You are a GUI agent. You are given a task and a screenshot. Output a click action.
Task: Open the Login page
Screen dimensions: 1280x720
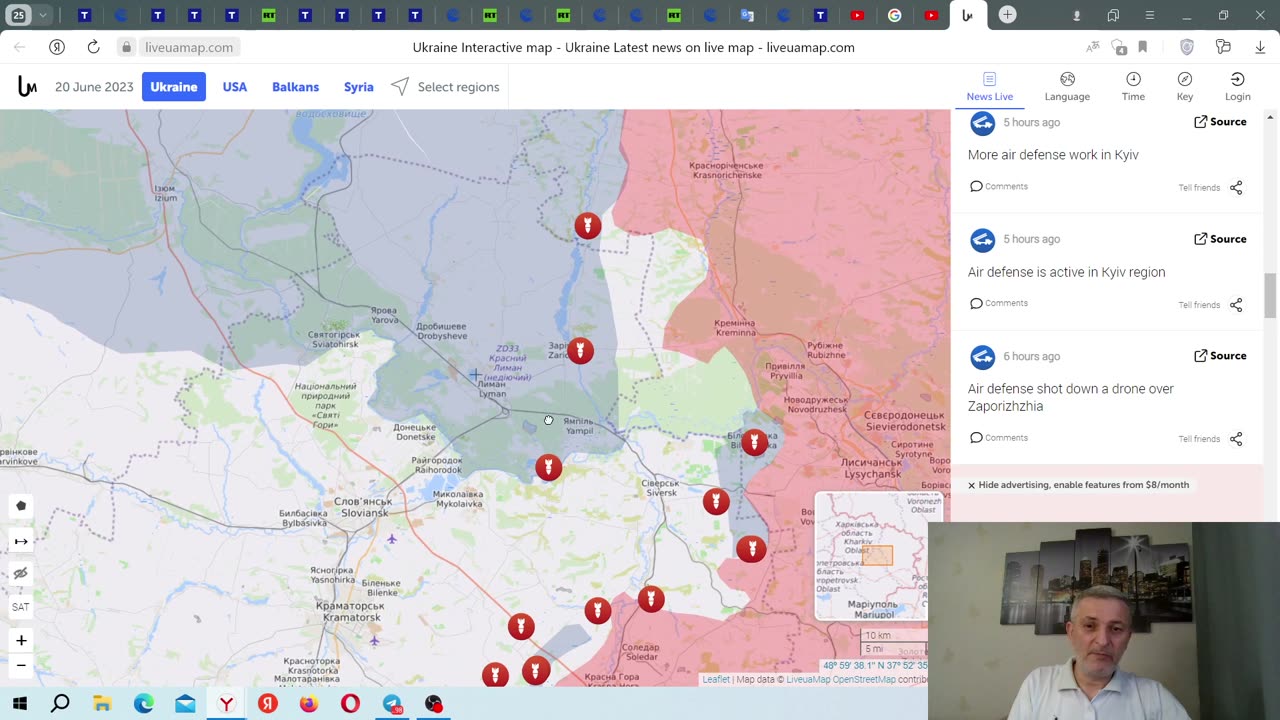[1238, 87]
